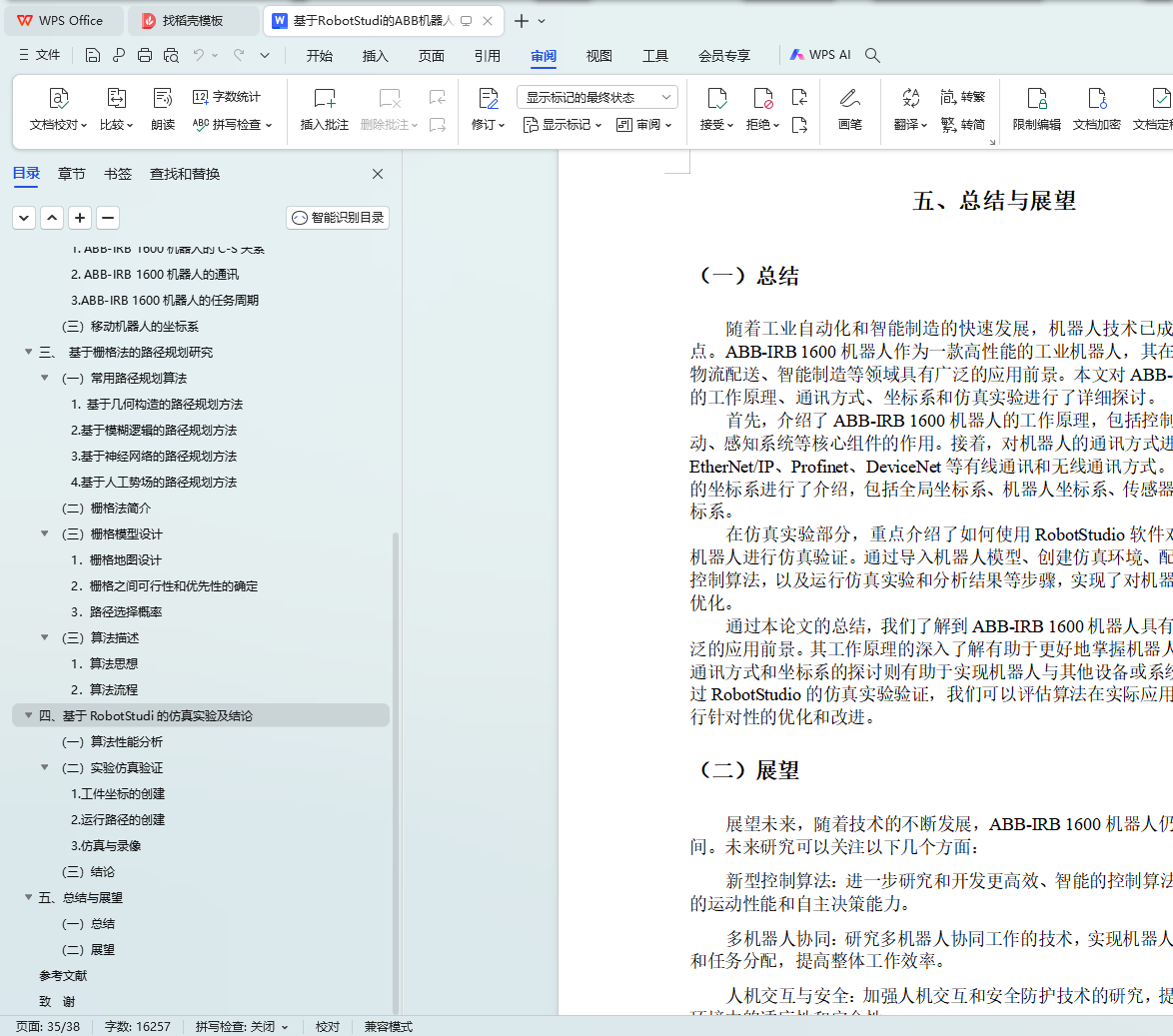Accept the change with 接受
Image resolution: width=1173 pixels, height=1036 pixels.
point(716,109)
